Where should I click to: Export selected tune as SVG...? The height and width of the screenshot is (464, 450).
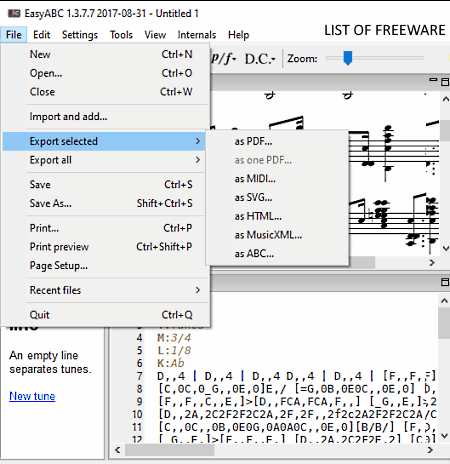277,198
